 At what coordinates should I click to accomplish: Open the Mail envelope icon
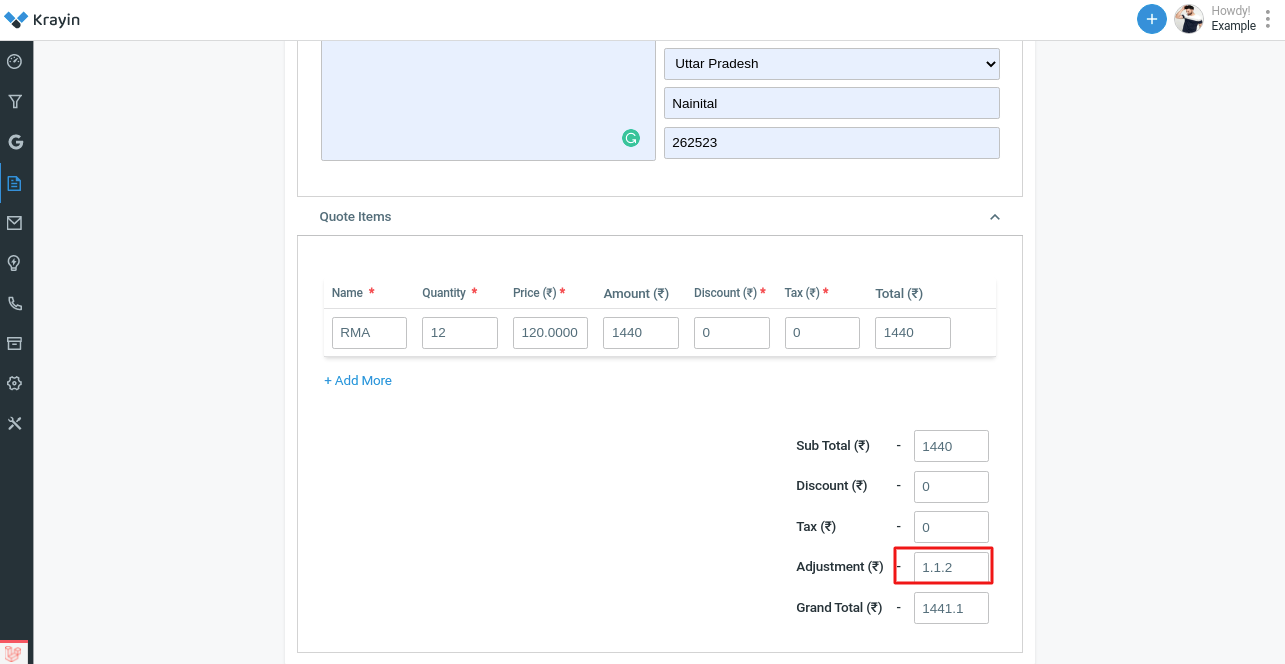(x=15, y=222)
